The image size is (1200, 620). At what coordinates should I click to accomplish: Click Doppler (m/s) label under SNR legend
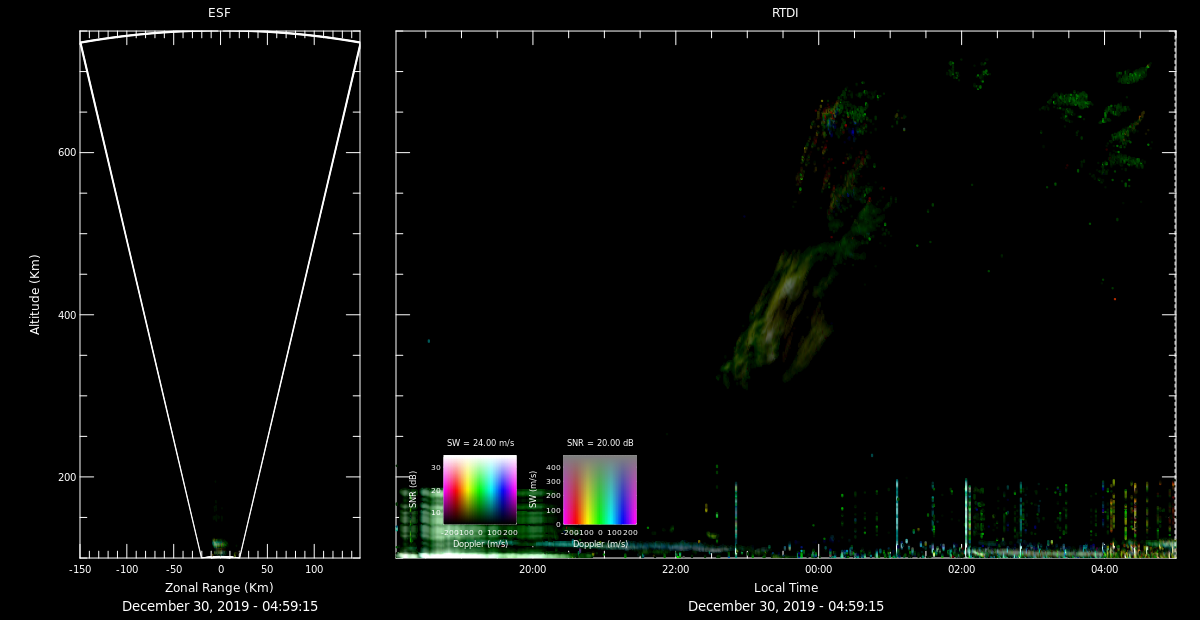click(x=480, y=544)
